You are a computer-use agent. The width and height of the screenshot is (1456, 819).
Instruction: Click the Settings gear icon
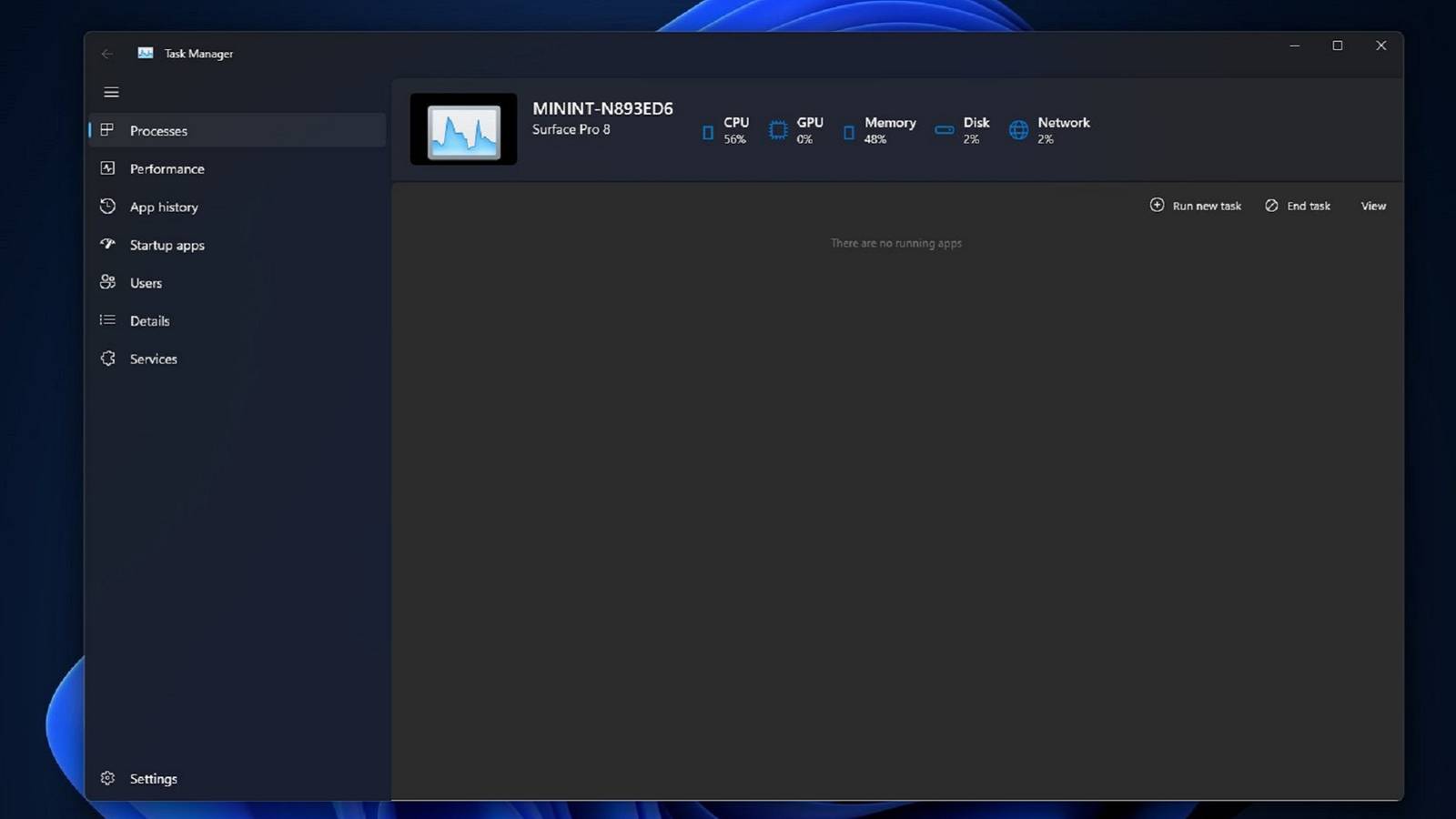pos(107,778)
